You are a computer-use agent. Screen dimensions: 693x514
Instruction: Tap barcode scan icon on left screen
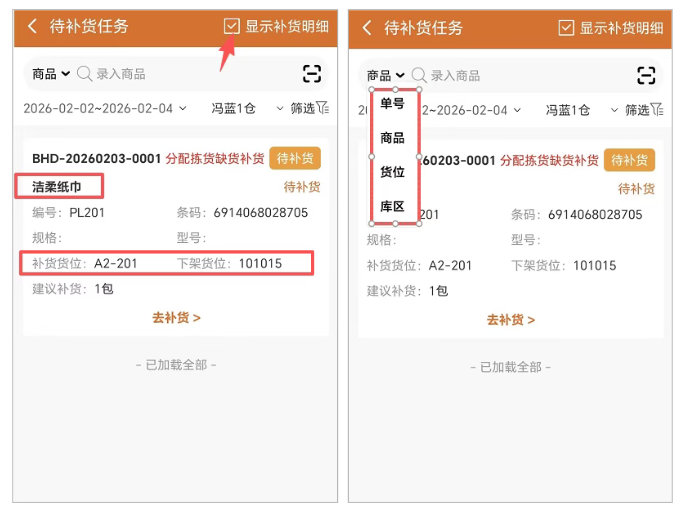tap(312, 73)
